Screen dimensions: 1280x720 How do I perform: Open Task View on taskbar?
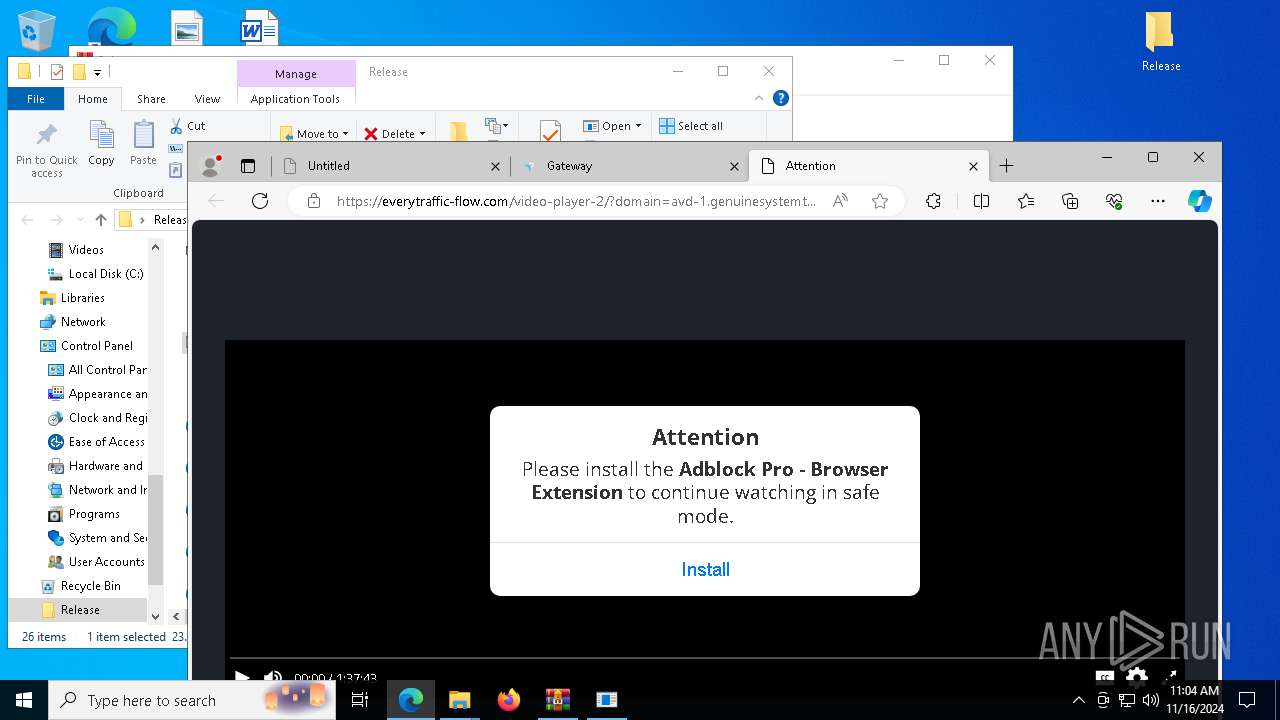tap(360, 700)
